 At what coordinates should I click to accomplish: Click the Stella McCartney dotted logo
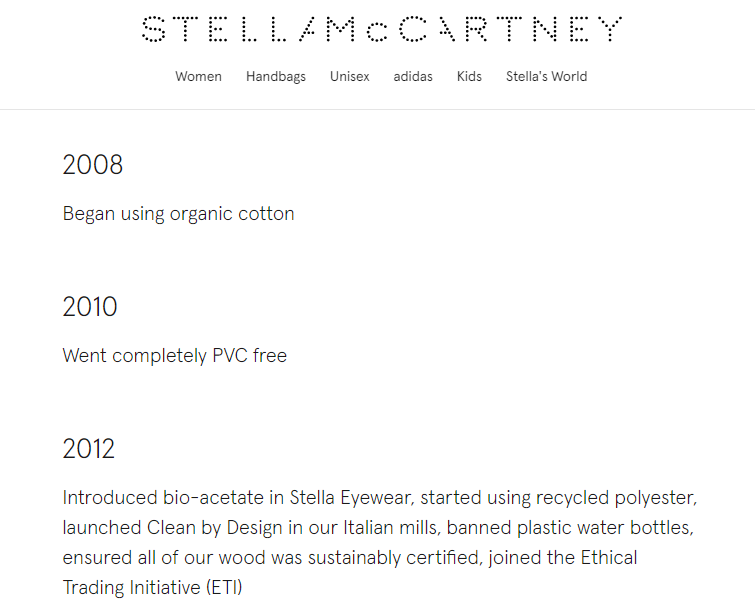[x=381, y=29]
